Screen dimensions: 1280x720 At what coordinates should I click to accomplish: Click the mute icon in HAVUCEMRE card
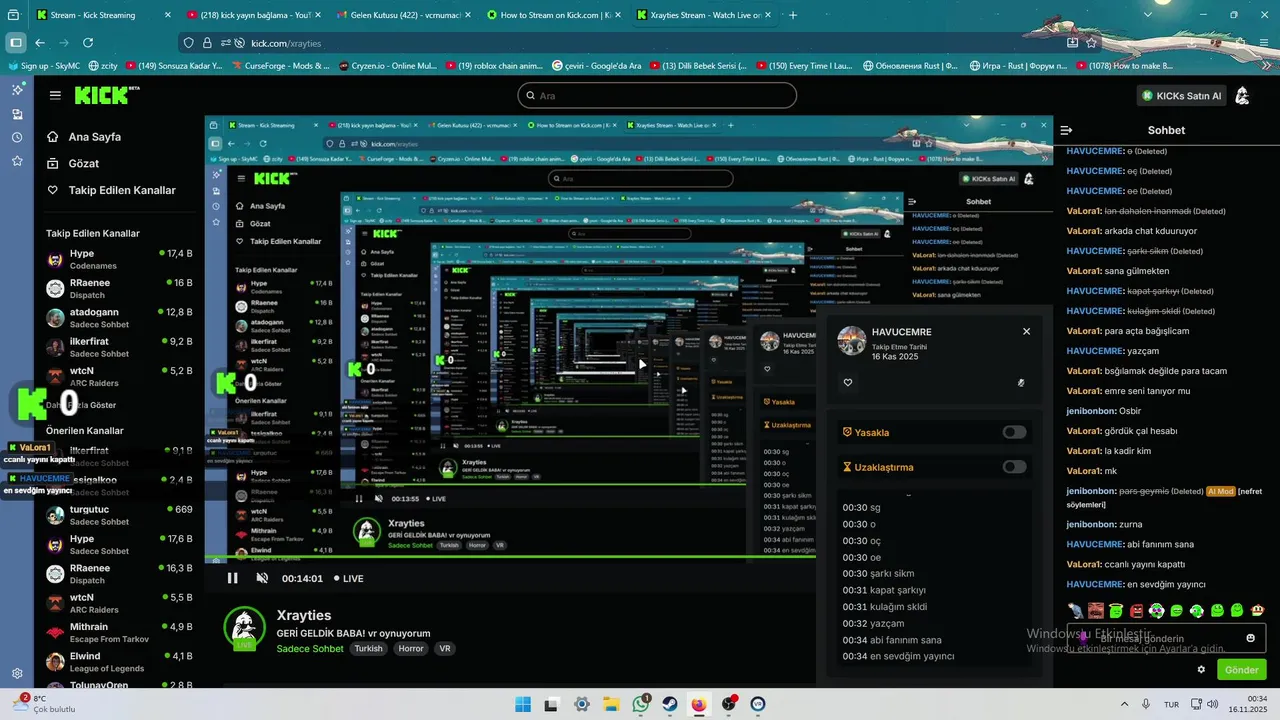[x=1021, y=382]
